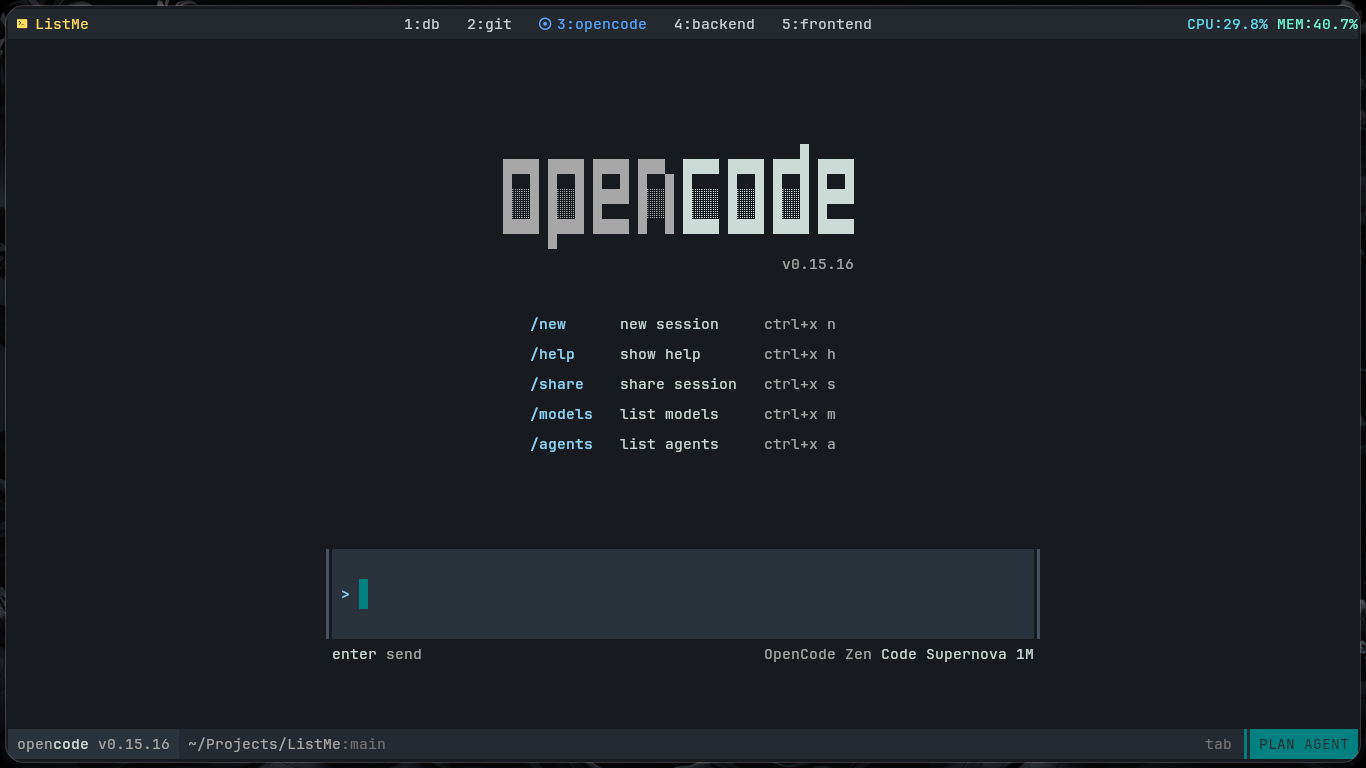Image resolution: width=1366 pixels, height=768 pixels.
Task: Click the 'ctrl+x m' shortcut hint
Action: [800, 415]
